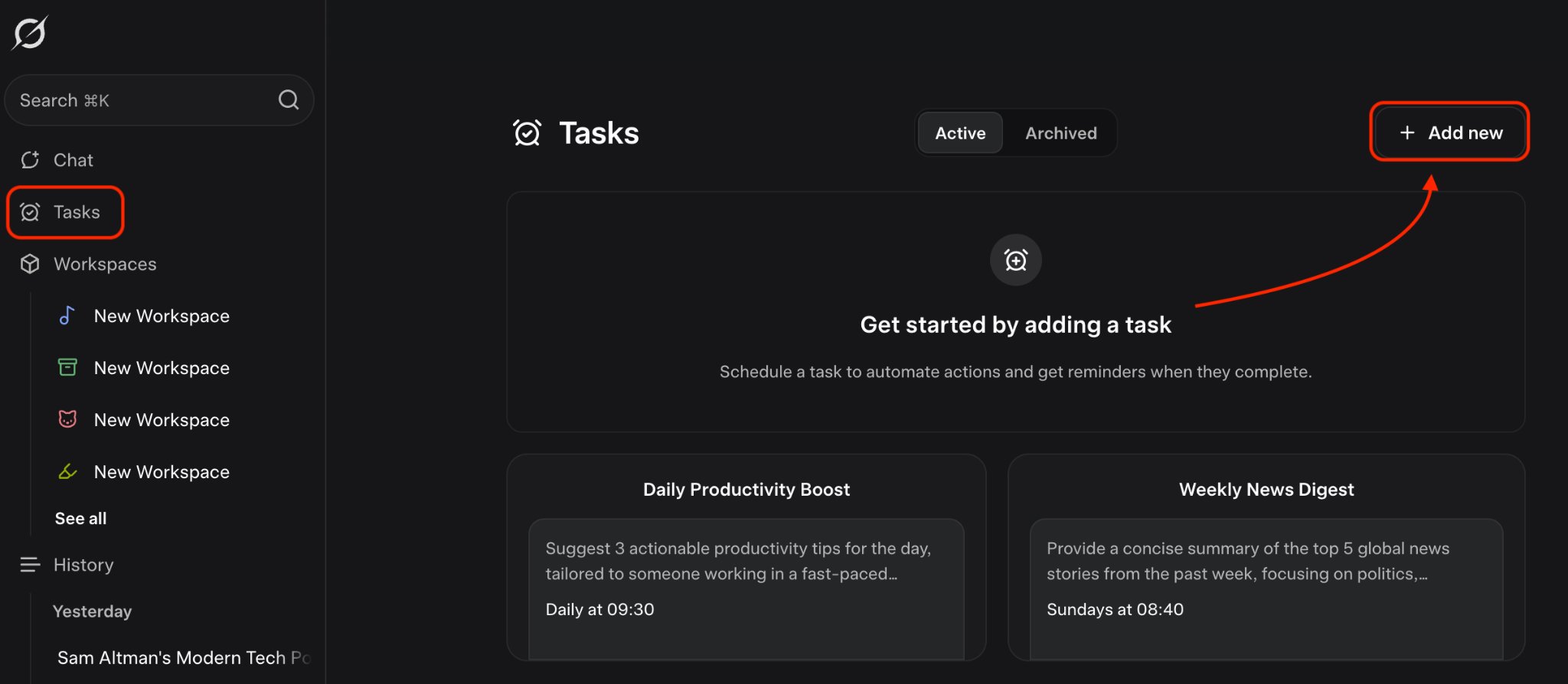The height and width of the screenshot is (684, 1568).
Task: Select the Daily Productivity Boost task card
Action: [x=746, y=557]
